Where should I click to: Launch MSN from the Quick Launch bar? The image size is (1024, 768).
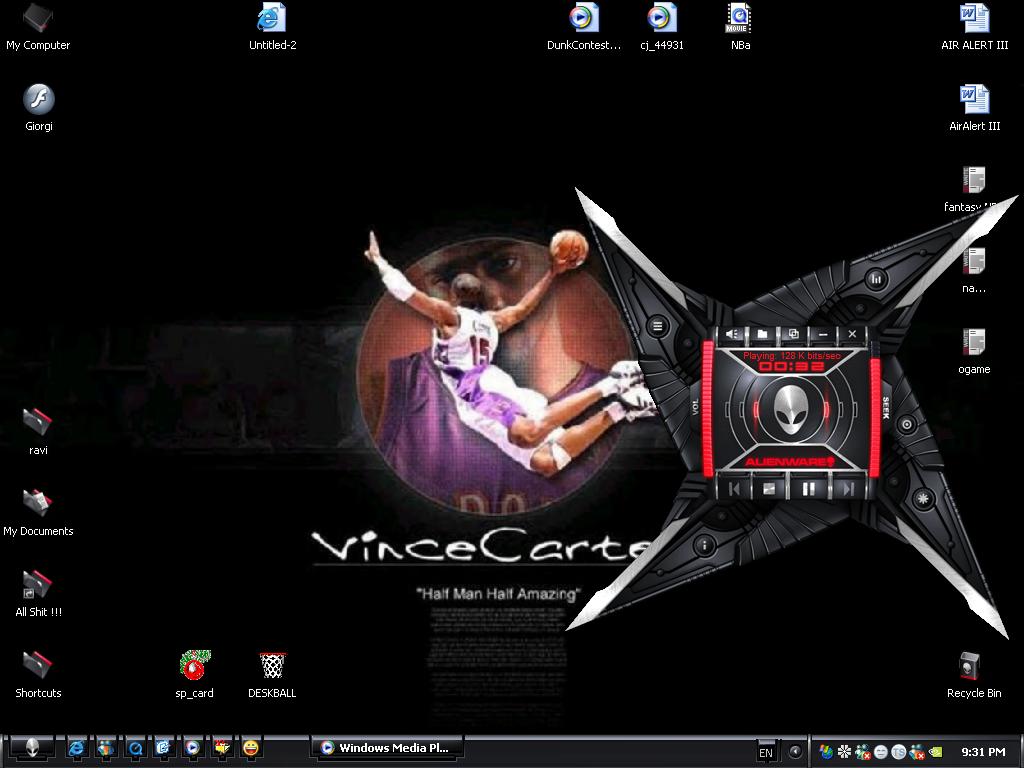[105, 748]
